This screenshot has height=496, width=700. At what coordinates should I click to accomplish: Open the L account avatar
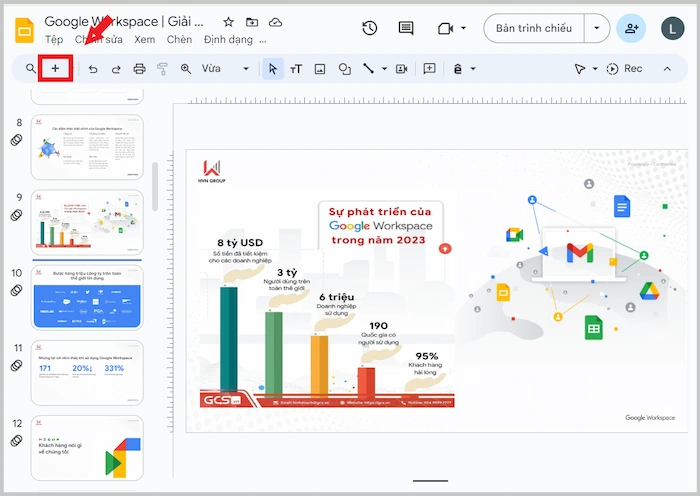coord(672,29)
